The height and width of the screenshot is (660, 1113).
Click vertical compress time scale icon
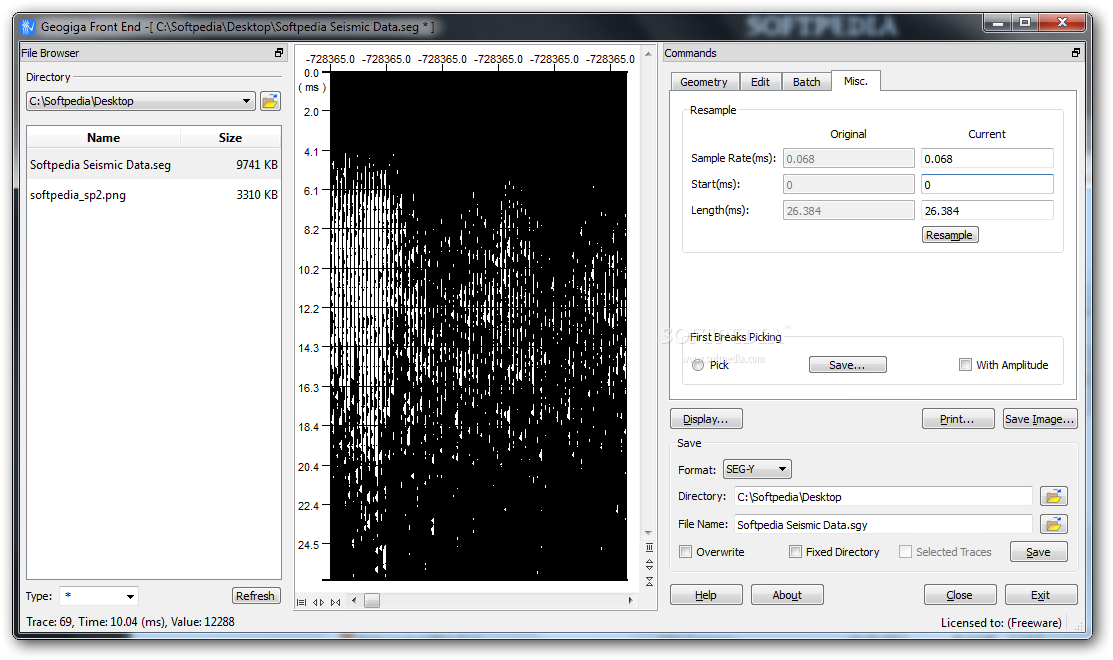pyautogui.click(x=649, y=581)
